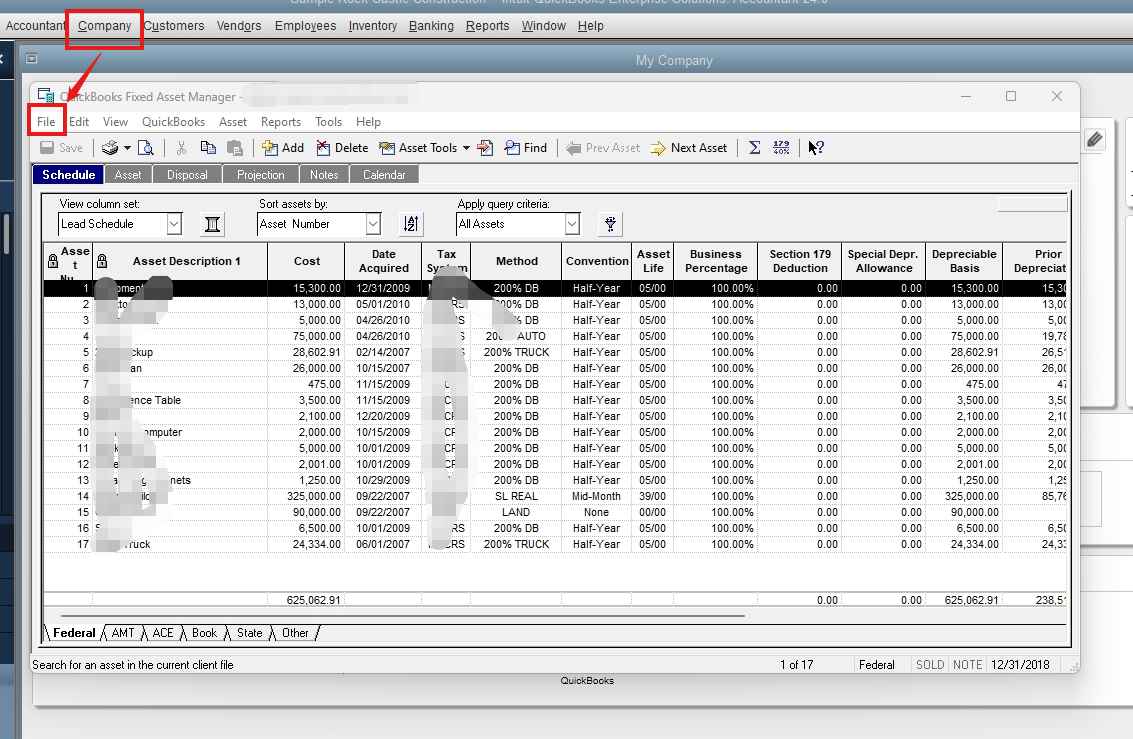Click the My Company window menu icon

pos(32,59)
